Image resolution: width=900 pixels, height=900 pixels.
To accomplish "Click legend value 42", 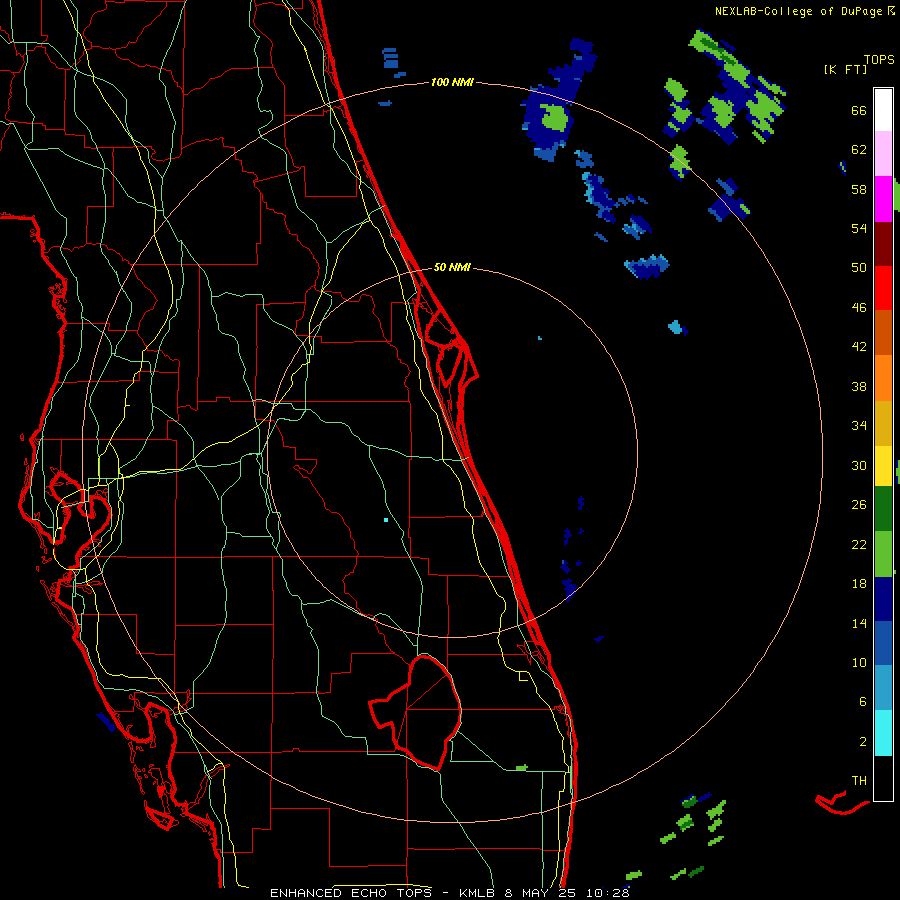I will click(x=859, y=347).
